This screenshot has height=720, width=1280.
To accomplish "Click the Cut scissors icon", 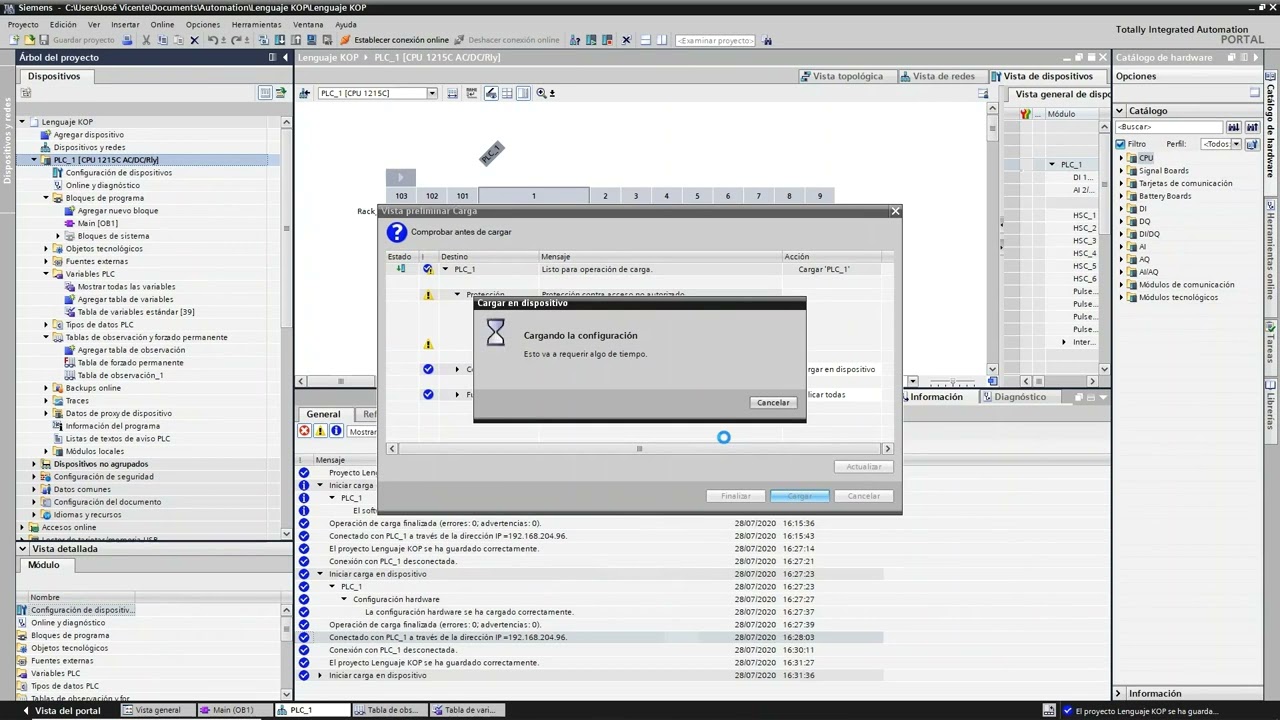I will (146, 40).
